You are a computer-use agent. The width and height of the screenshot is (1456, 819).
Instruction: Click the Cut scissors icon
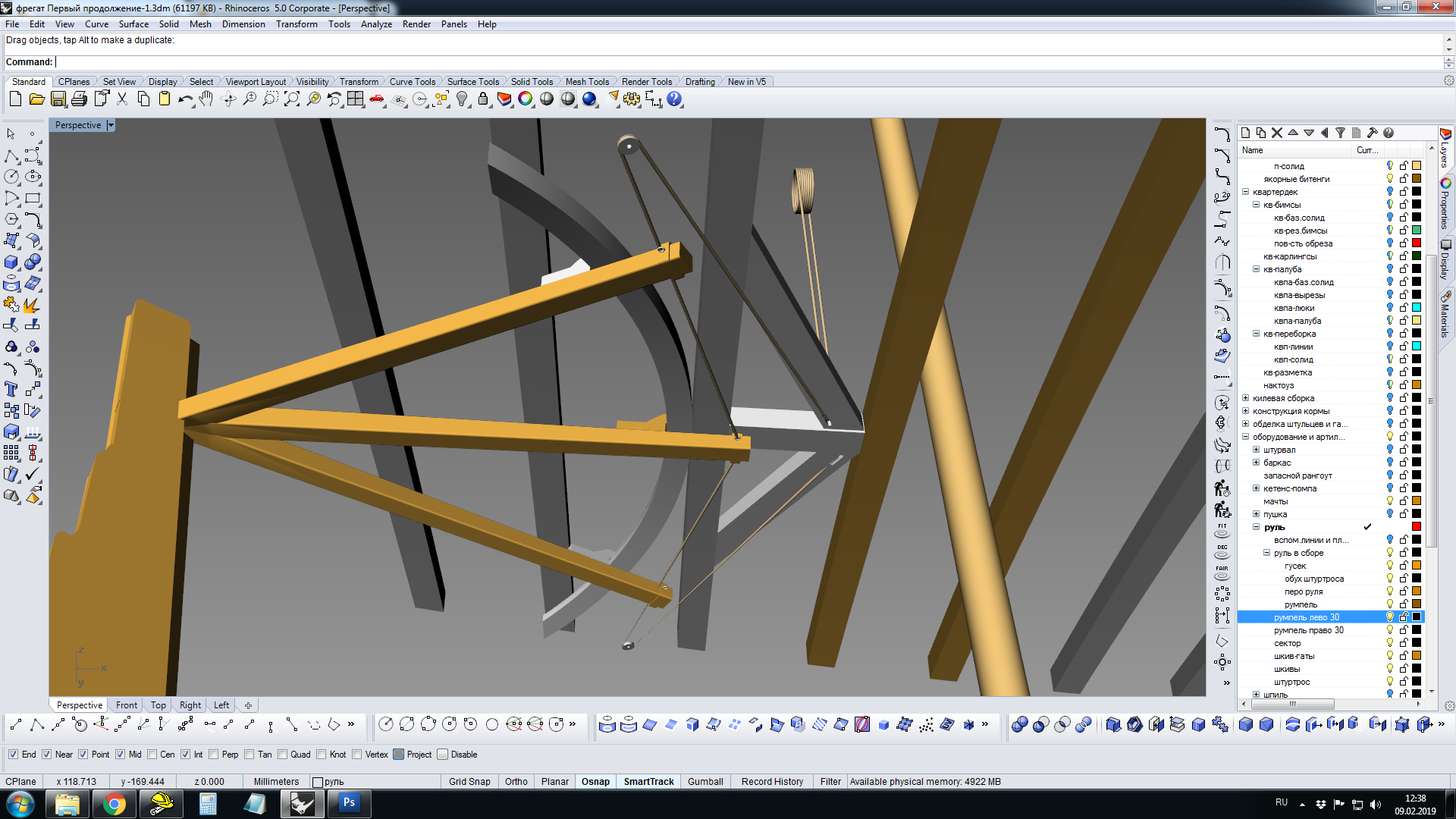coord(122,99)
